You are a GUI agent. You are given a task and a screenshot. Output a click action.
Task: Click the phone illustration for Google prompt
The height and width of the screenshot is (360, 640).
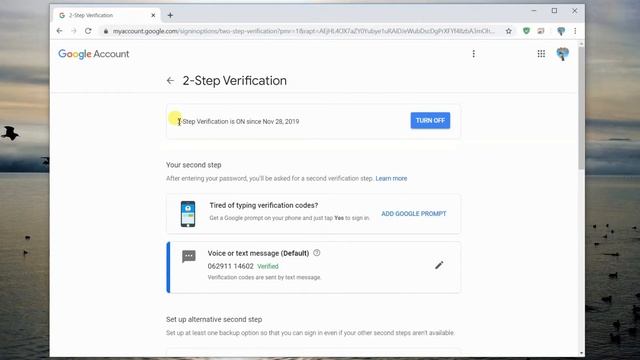(188, 214)
